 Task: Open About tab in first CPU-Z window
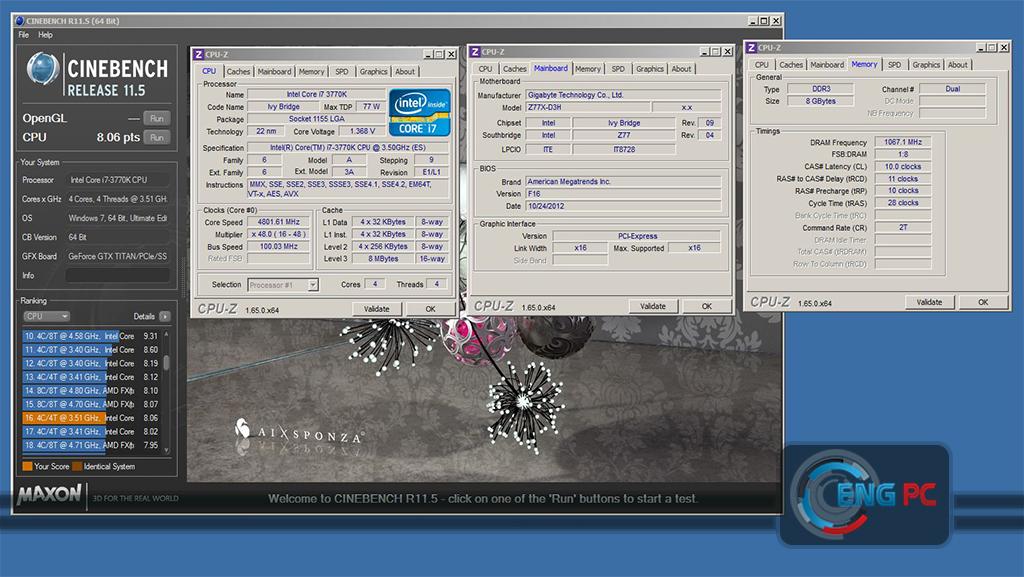click(x=405, y=72)
